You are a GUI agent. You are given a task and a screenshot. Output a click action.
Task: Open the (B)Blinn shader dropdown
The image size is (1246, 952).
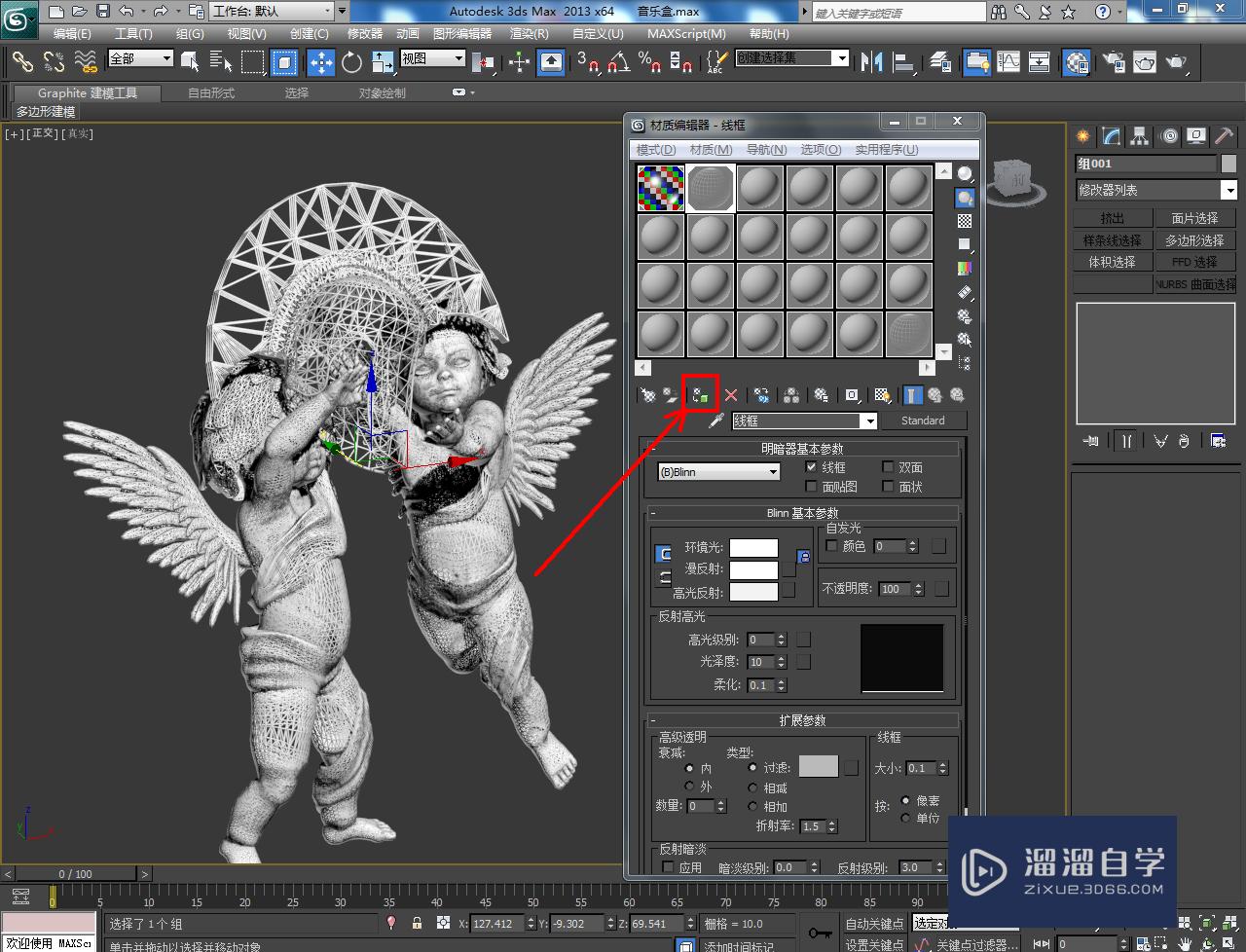[x=719, y=472]
